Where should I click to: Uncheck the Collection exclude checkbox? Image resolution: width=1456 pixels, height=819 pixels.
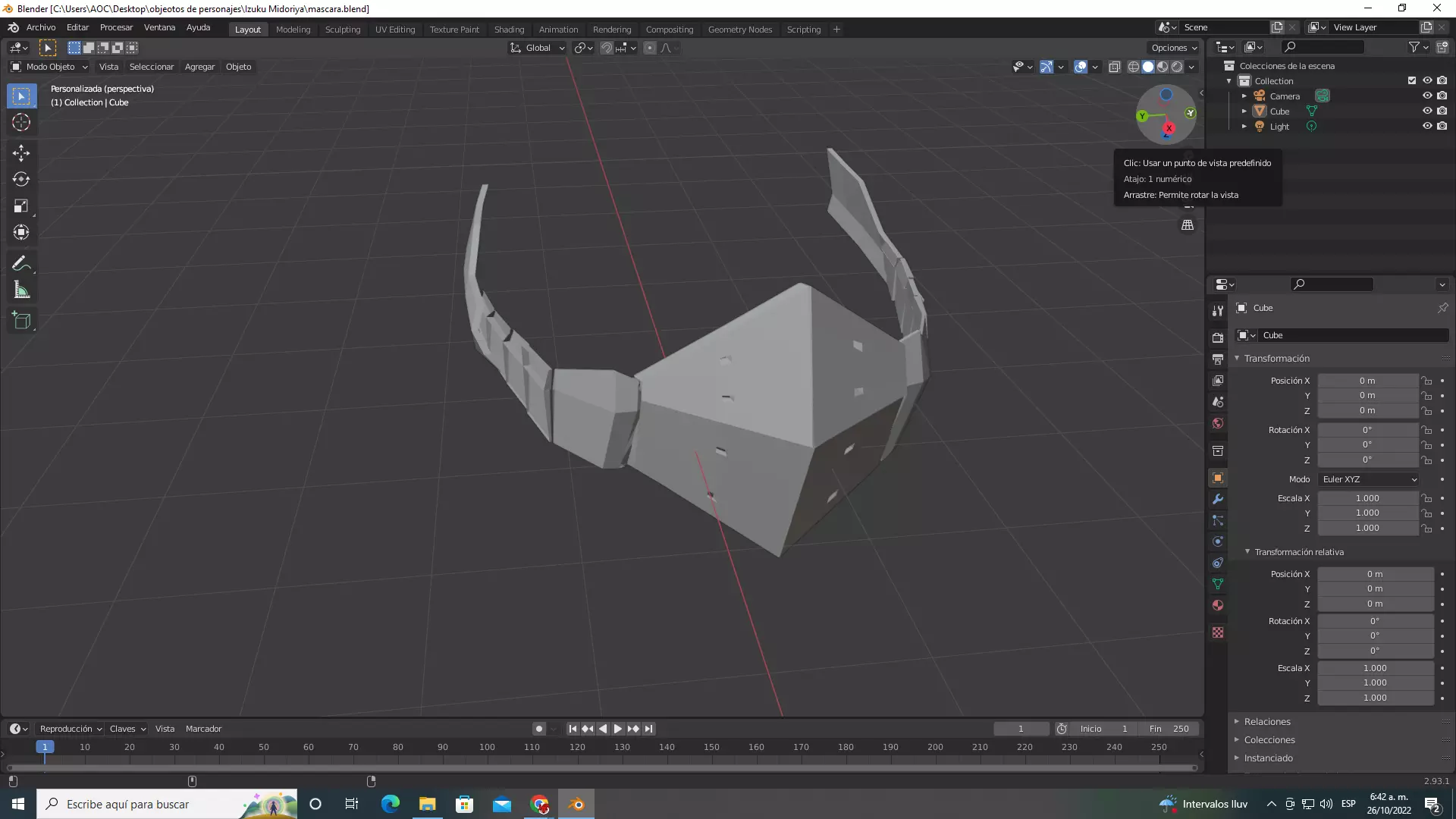(x=1411, y=80)
